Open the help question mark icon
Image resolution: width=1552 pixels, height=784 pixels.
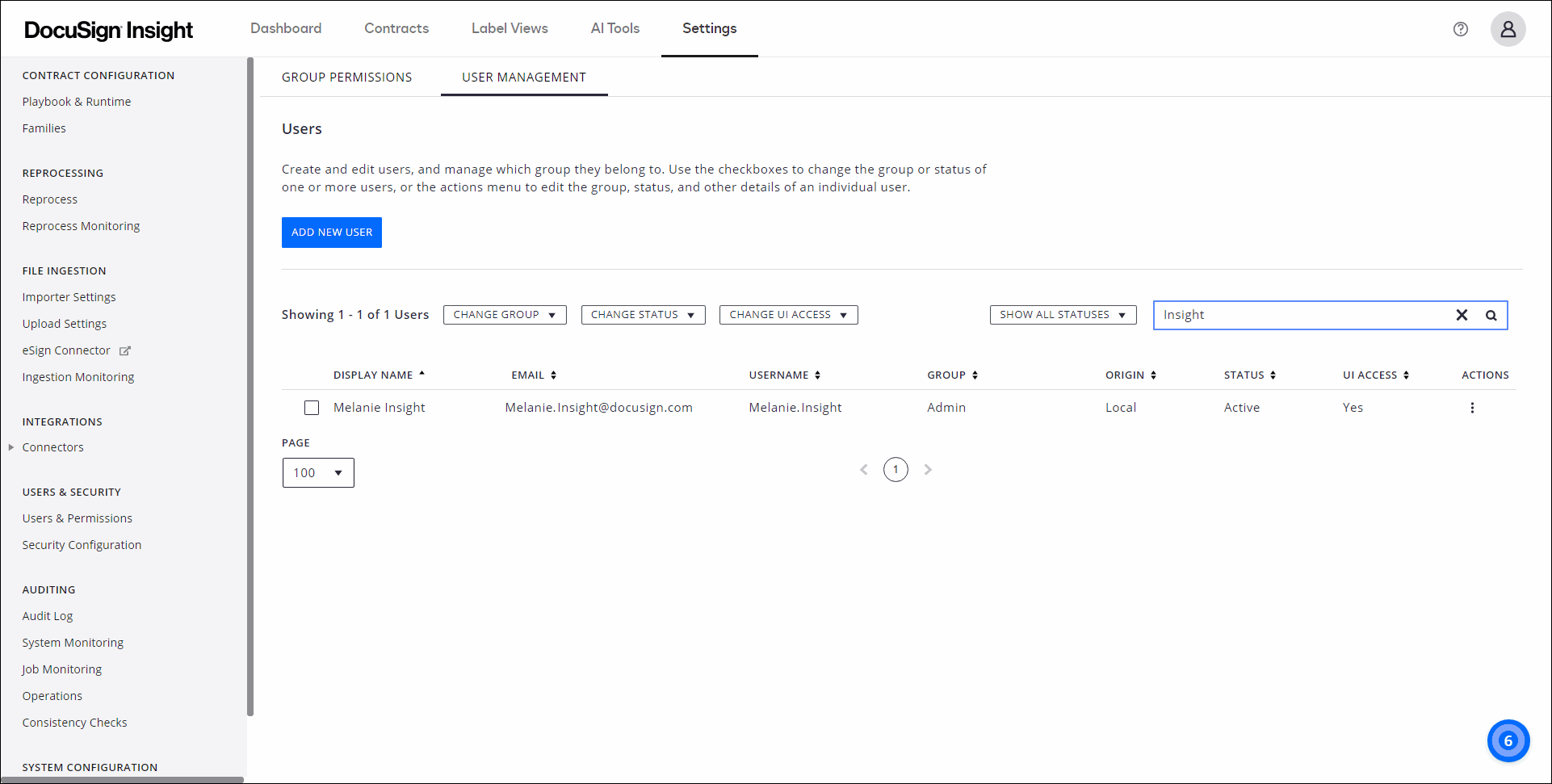click(1460, 29)
